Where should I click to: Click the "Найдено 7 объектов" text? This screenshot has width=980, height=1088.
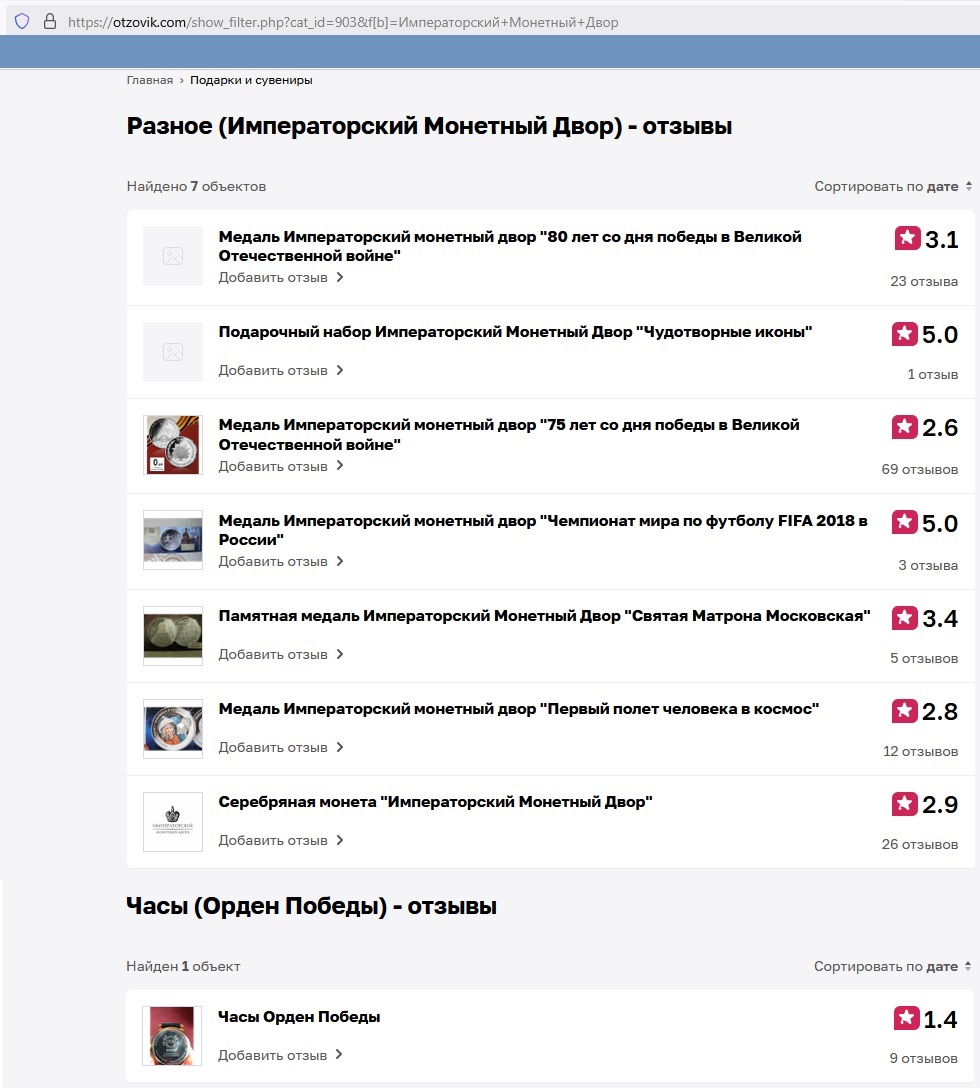click(196, 186)
